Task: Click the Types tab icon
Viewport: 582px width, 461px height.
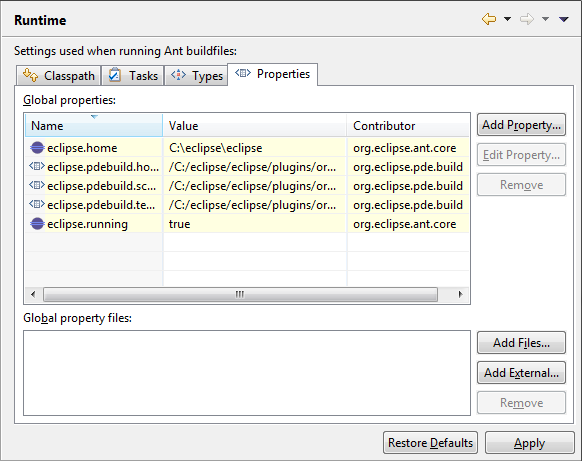Action: coord(178,75)
